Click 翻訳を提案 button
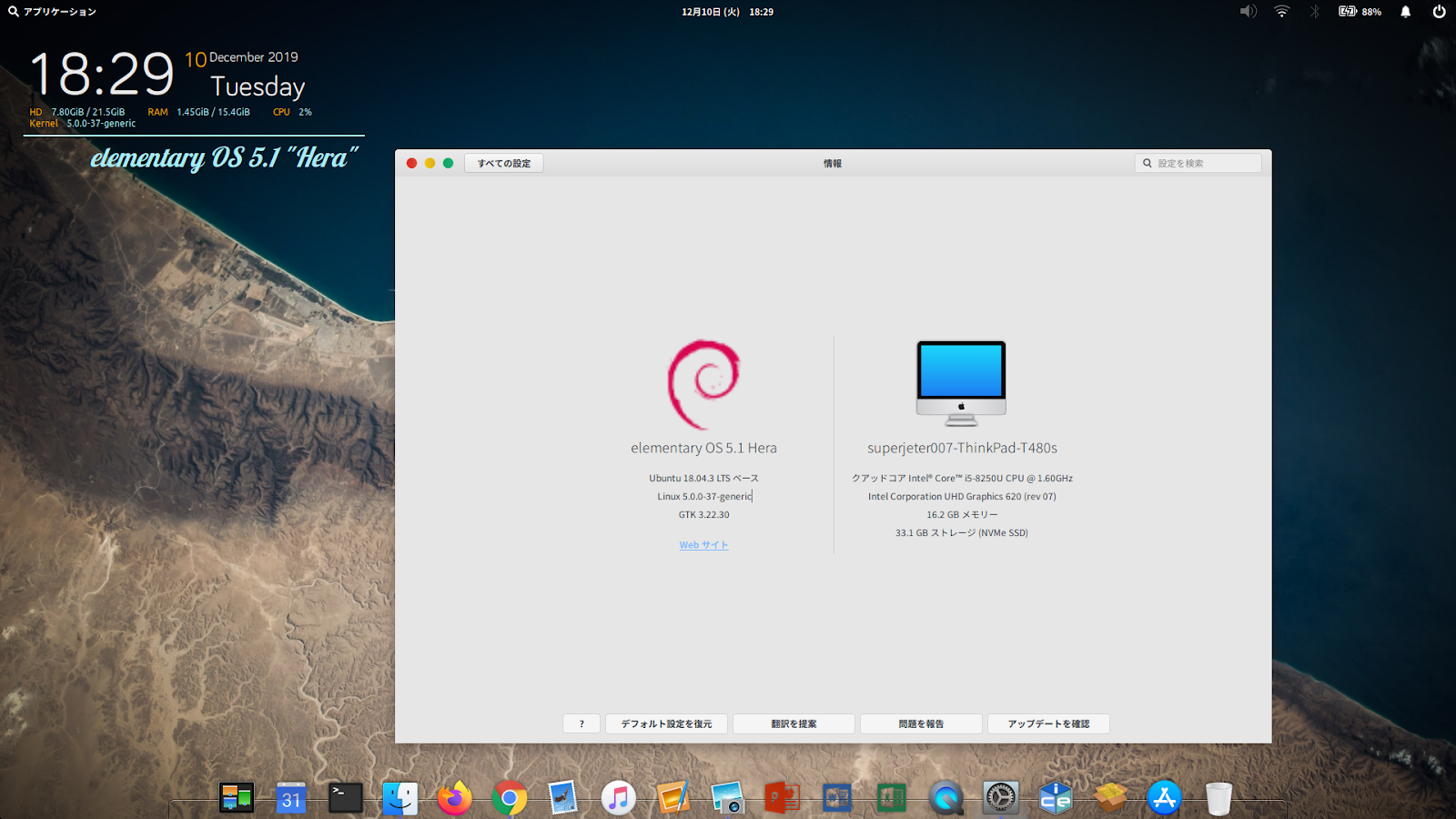Viewport: 1456px width, 819px height. tap(794, 723)
